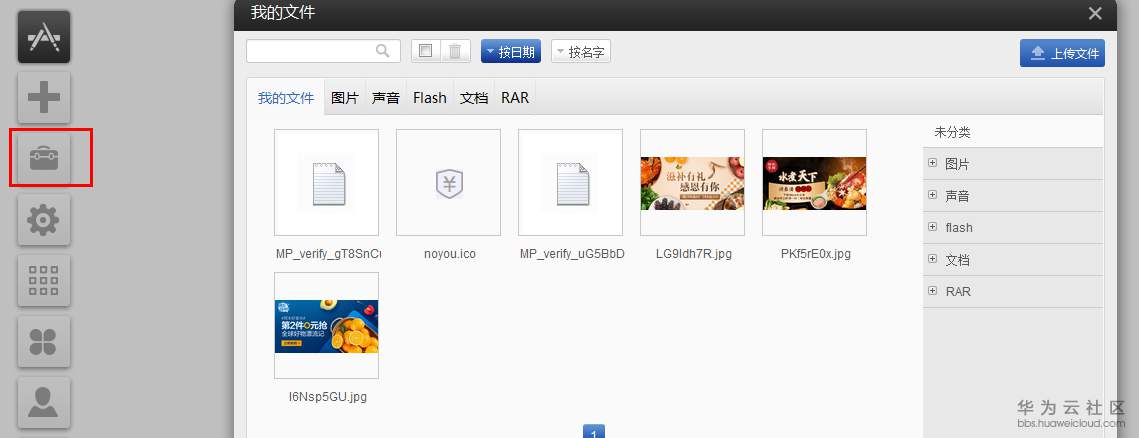This screenshot has width=1139, height=438.
Task: Select the MP_verify_uG5BbD file thumbnail
Action: (570, 182)
